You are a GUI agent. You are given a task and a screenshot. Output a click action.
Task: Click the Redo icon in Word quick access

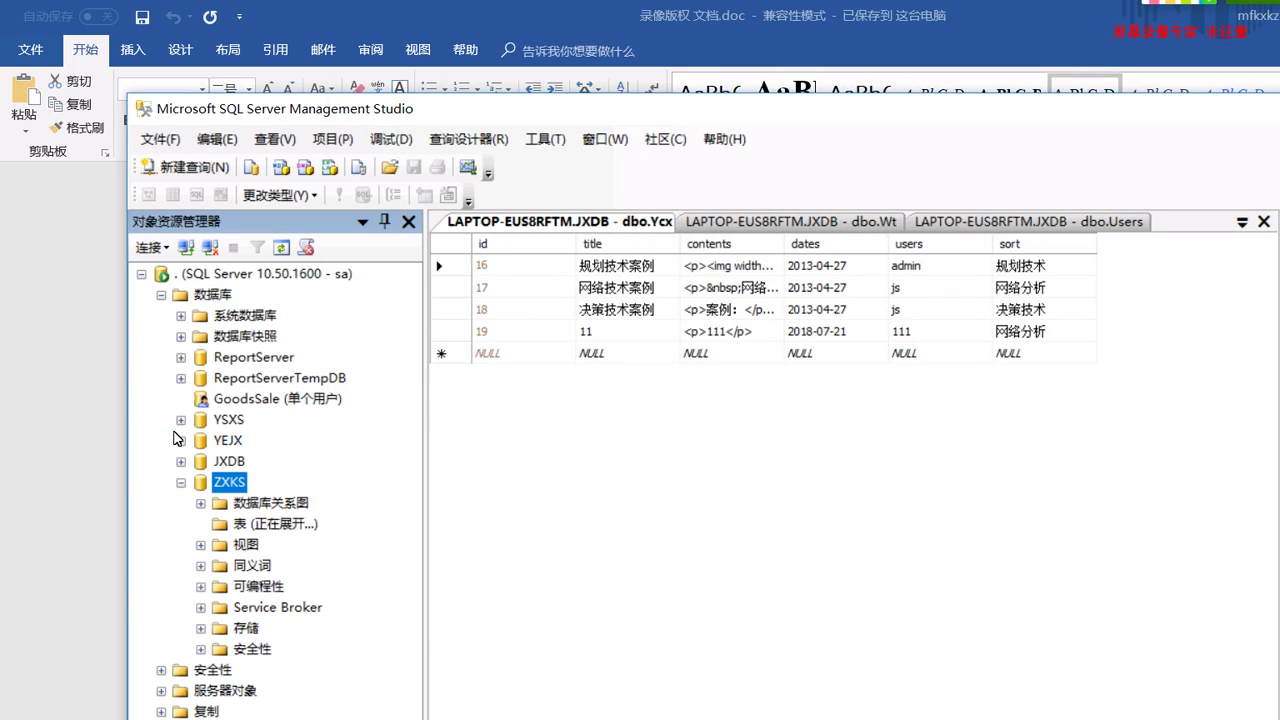210,17
